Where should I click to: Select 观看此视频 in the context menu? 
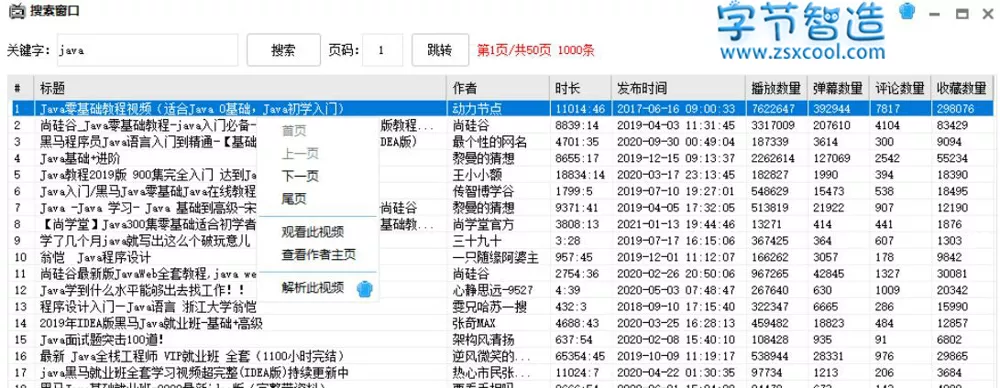click(312, 232)
